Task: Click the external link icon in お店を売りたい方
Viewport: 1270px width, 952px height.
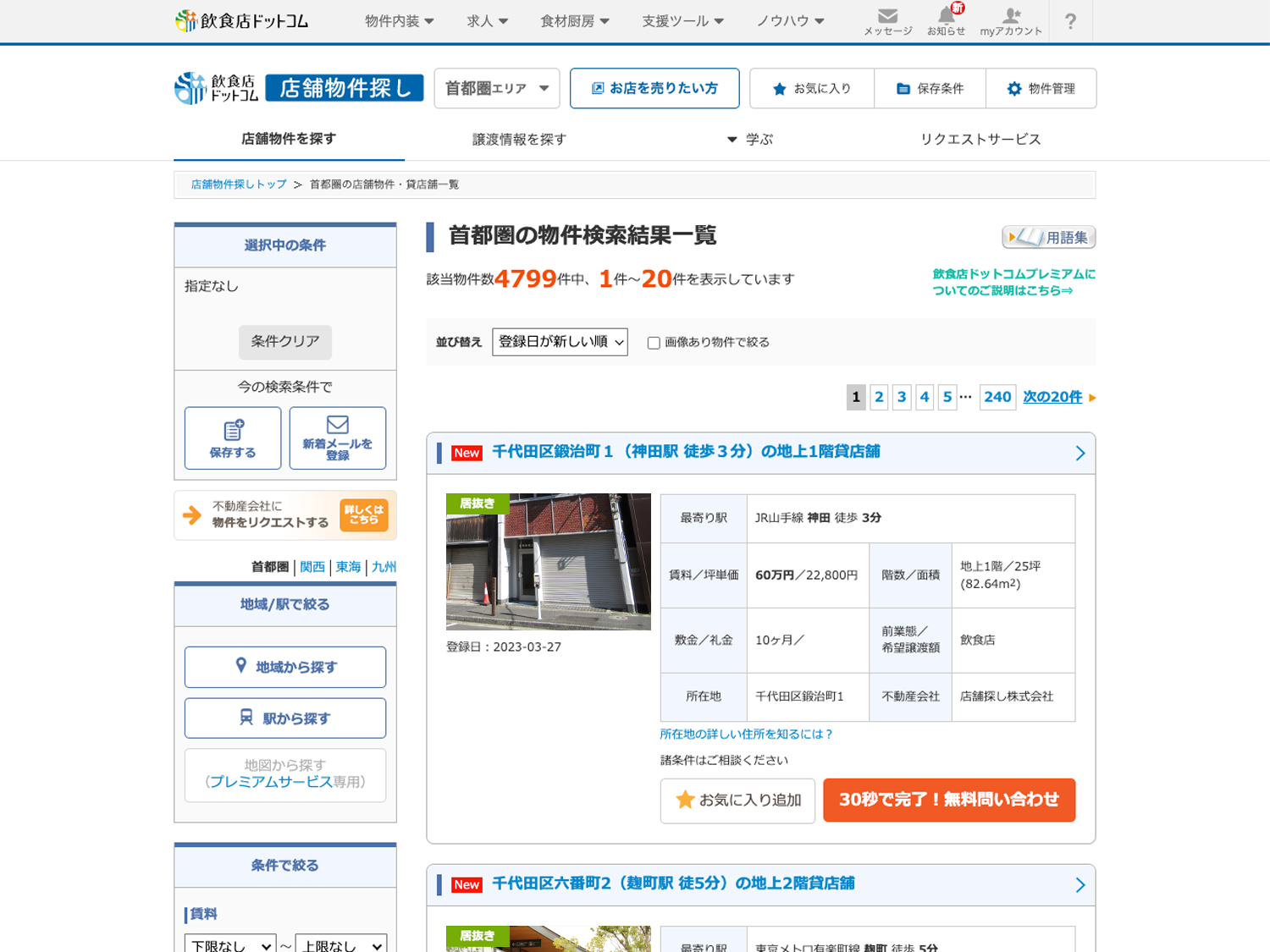Action: click(598, 88)
